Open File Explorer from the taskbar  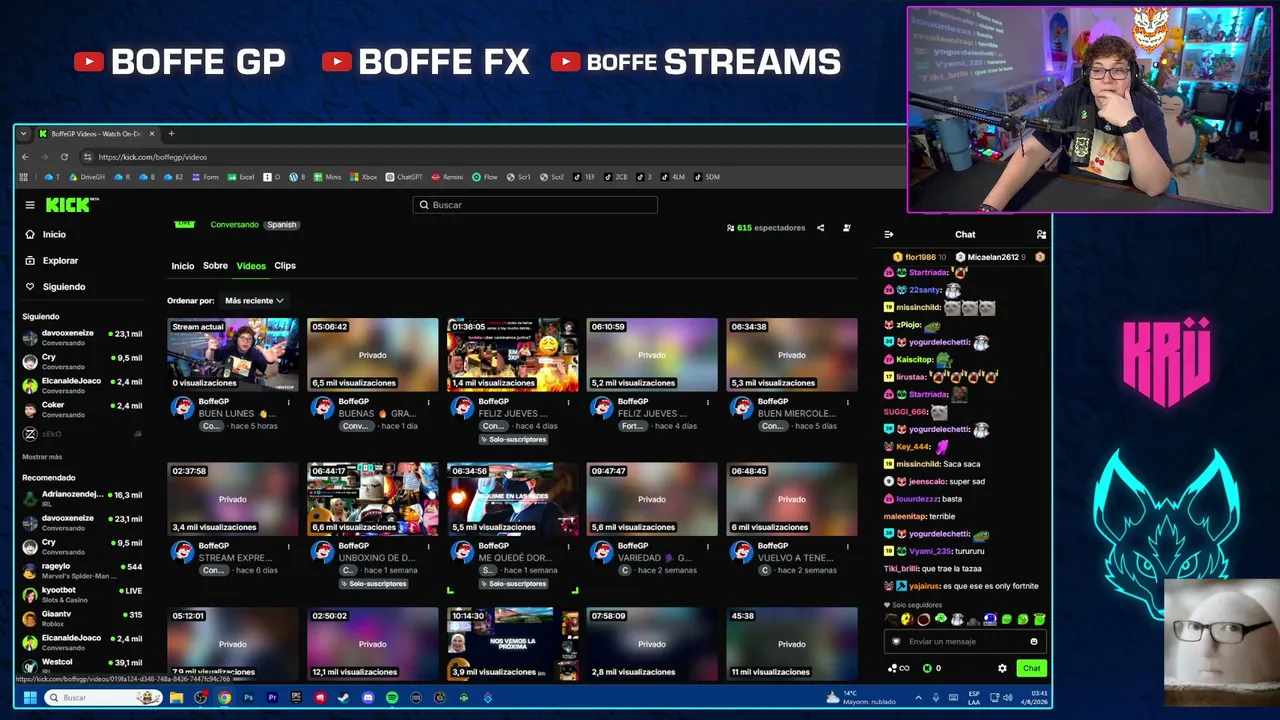tap(176, 697)
